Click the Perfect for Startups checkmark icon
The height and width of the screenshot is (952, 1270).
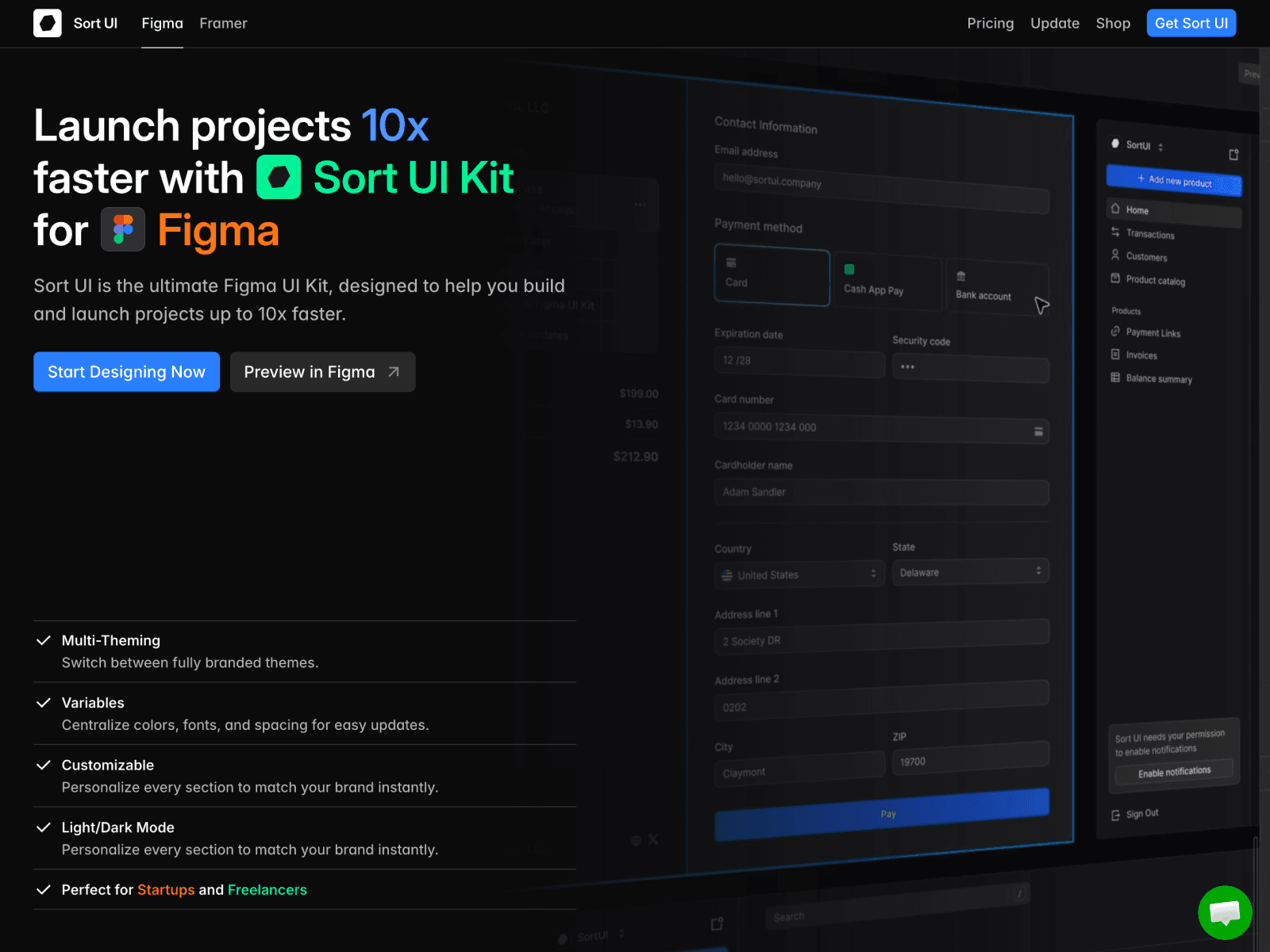tap(44, 889)
